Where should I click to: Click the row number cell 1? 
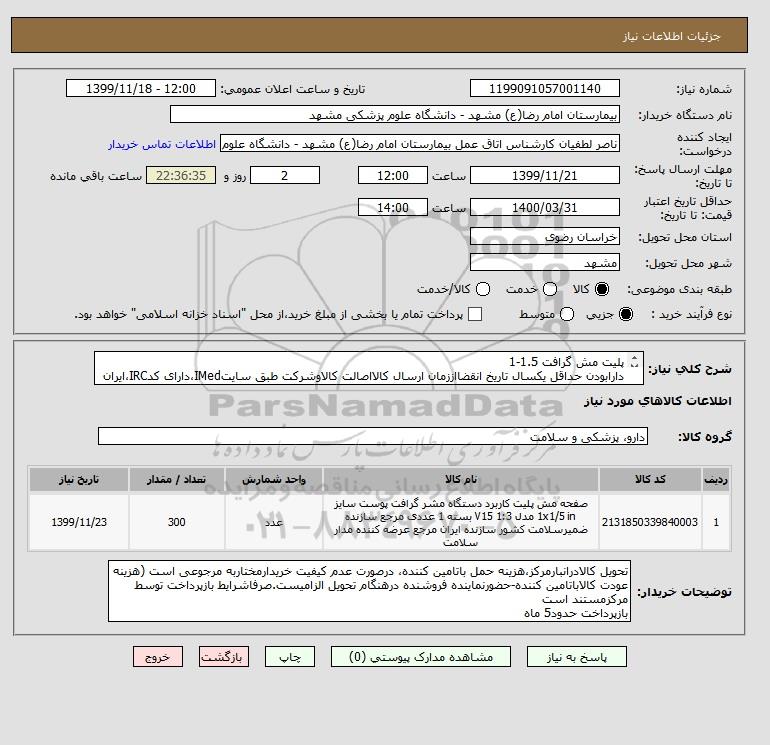(716, 522)
